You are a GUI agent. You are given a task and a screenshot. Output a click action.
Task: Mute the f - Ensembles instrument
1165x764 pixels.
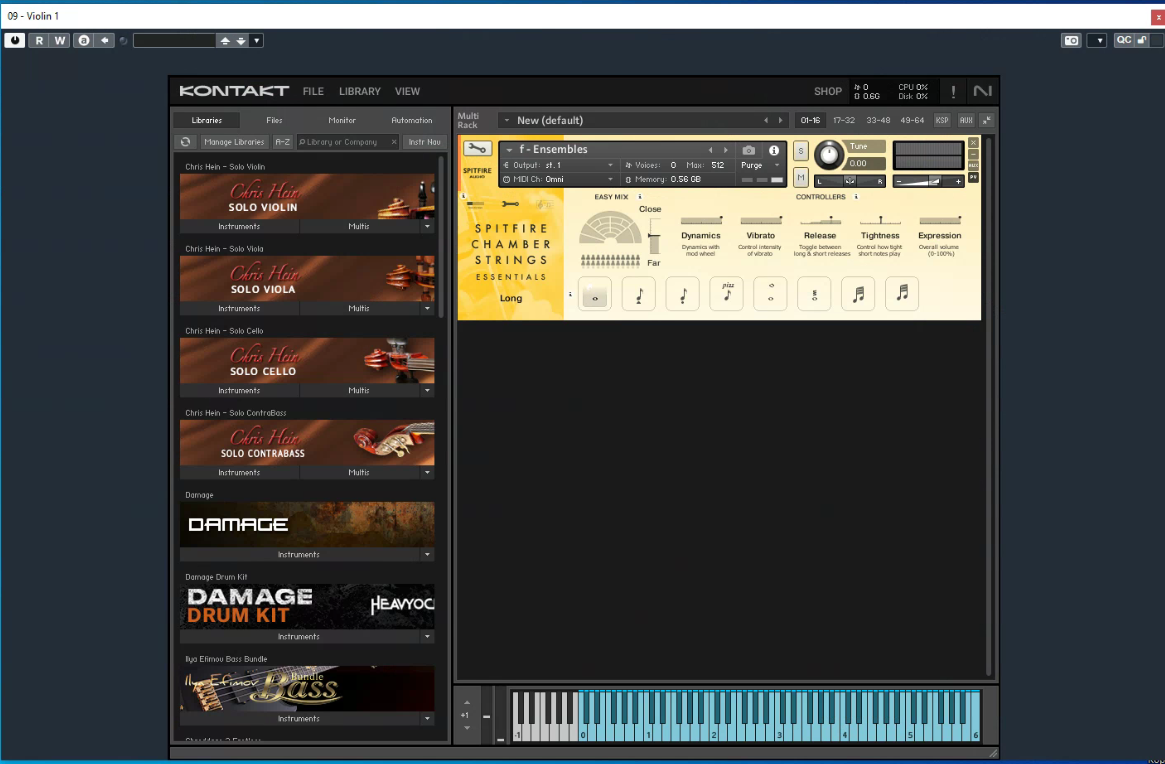pos(801,178)
